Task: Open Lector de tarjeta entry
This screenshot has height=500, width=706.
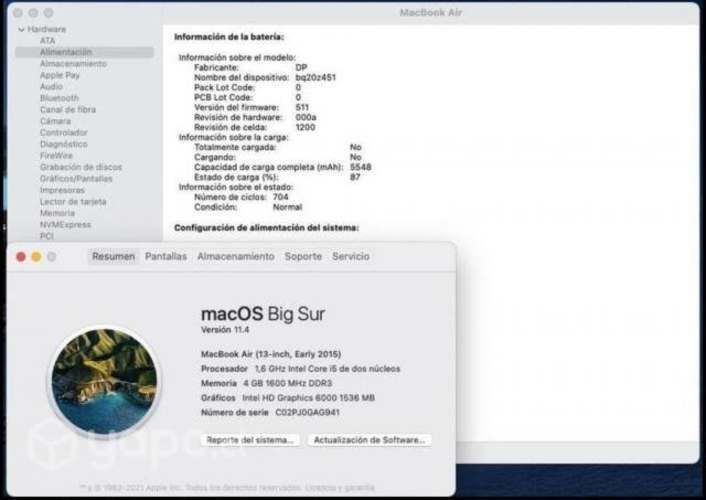Action: click(x=73, y=202)
